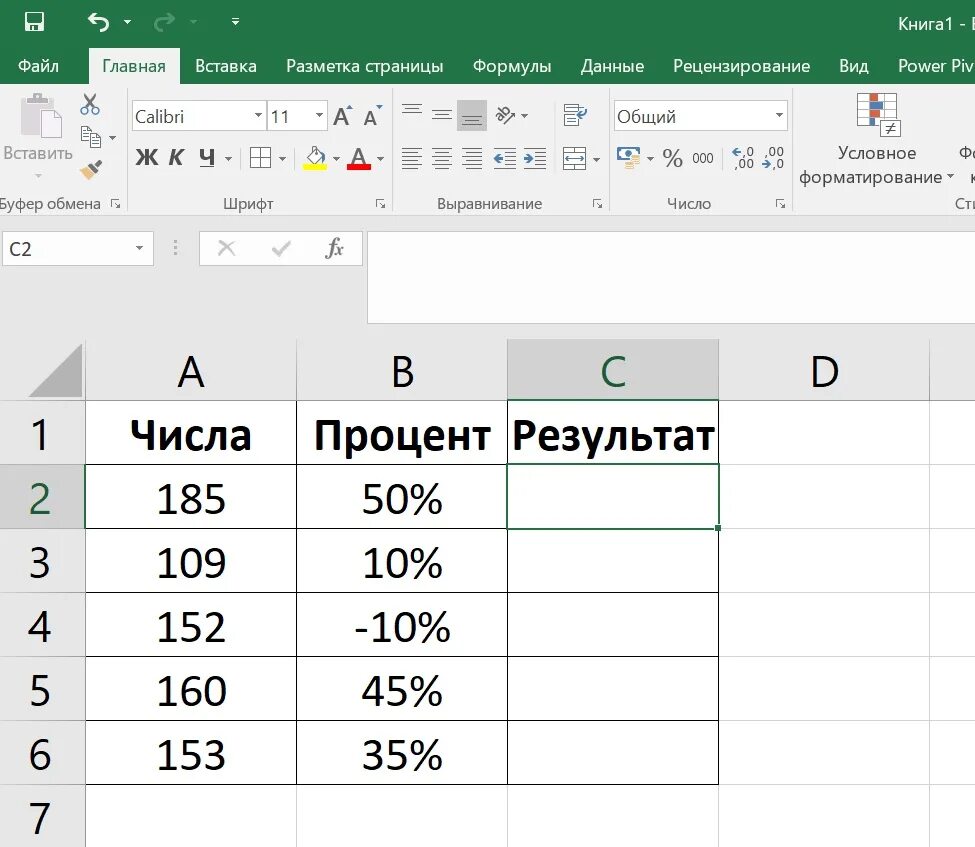This screenshot has width=975, height=847.
Task: Open Выравнивание dialog launcher
Action: tap(598, 204)
